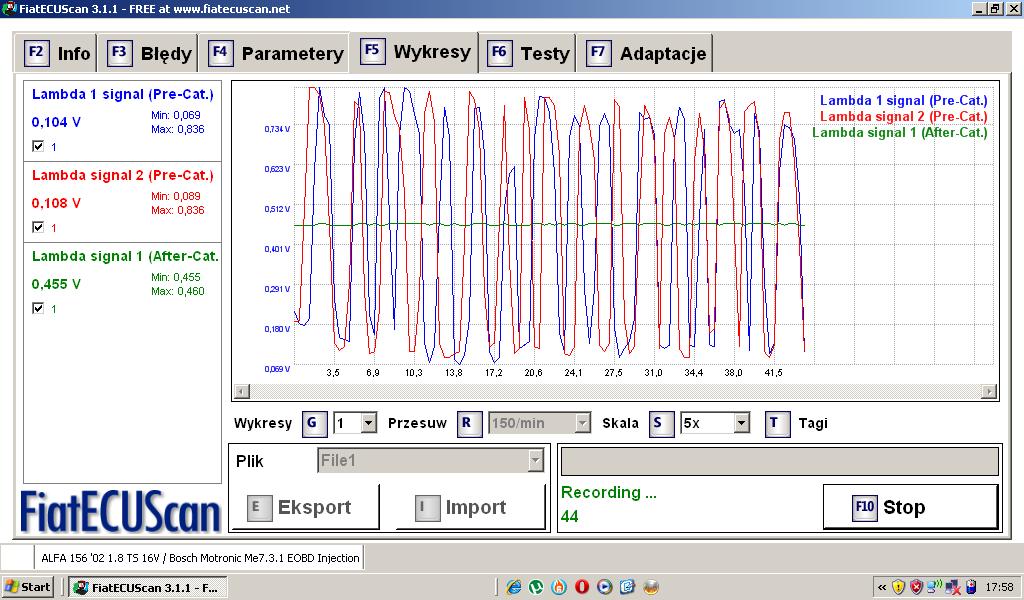Viewport: 1024px width, 600px height.
Task: Click the red security alert shield in tray
Action: 915,587
